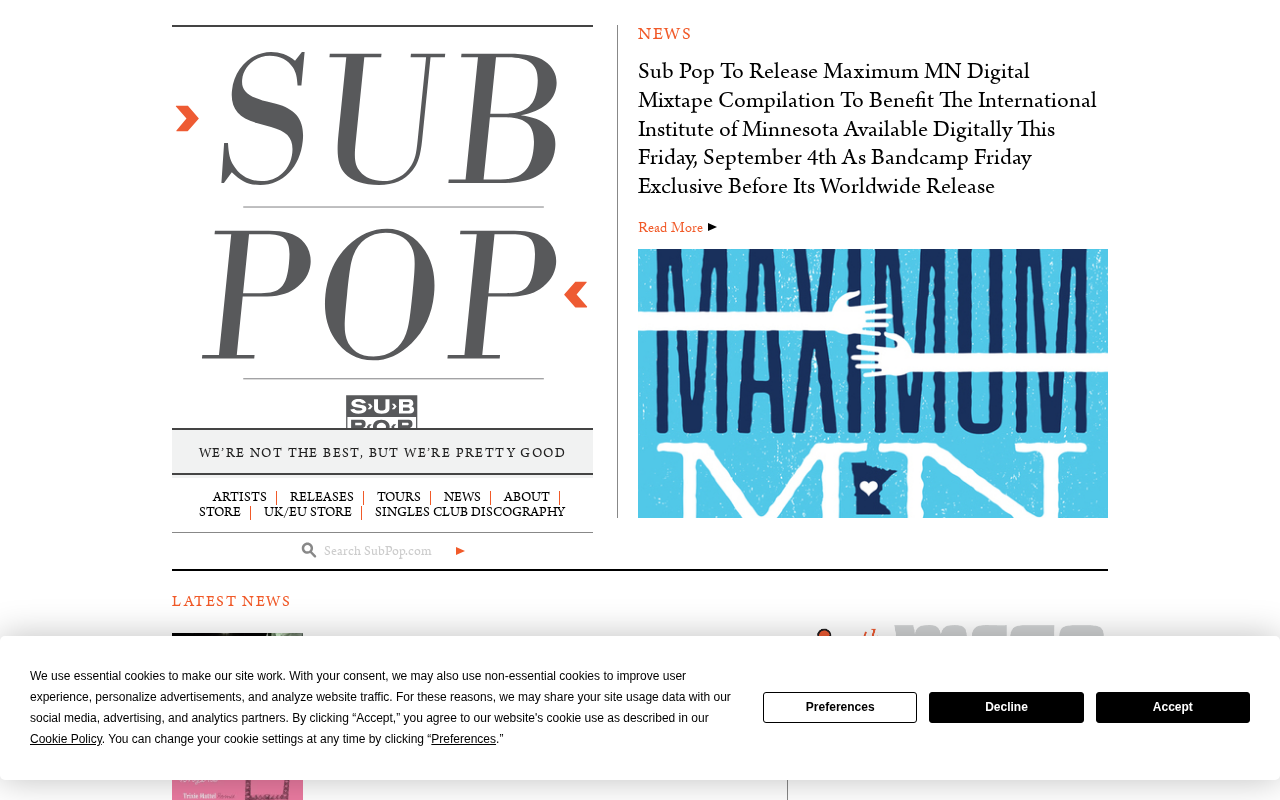The height and width of the screenshot is (800, 1280).
Task: Visit the UK/EU Store link
Action: [308, 512]
